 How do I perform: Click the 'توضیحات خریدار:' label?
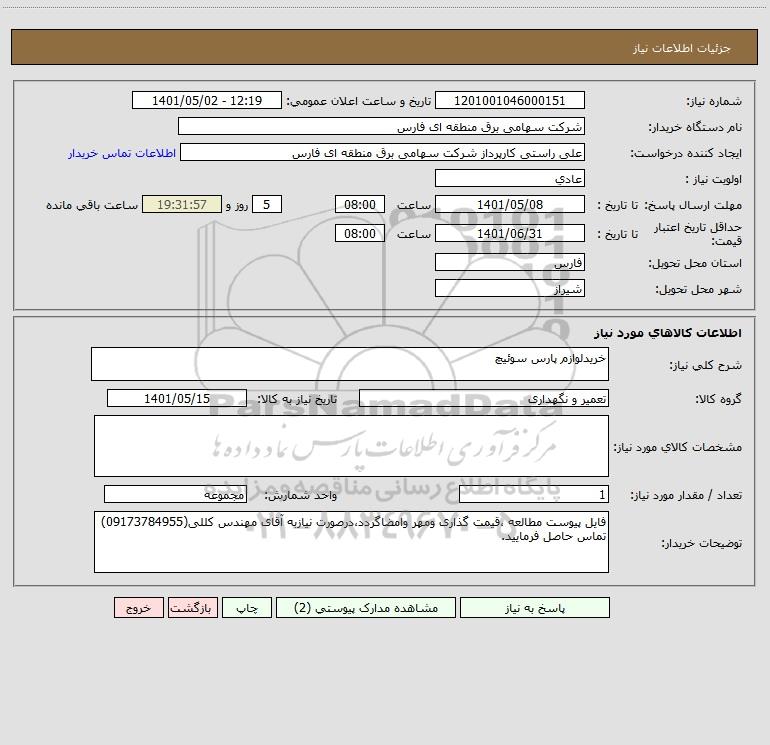click(701, 543)
